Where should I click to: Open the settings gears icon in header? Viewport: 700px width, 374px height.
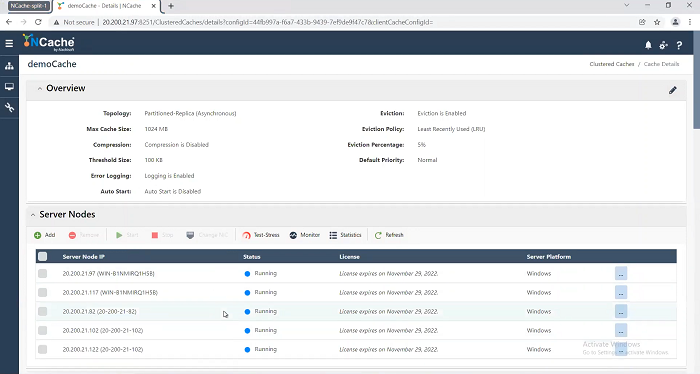663,45
